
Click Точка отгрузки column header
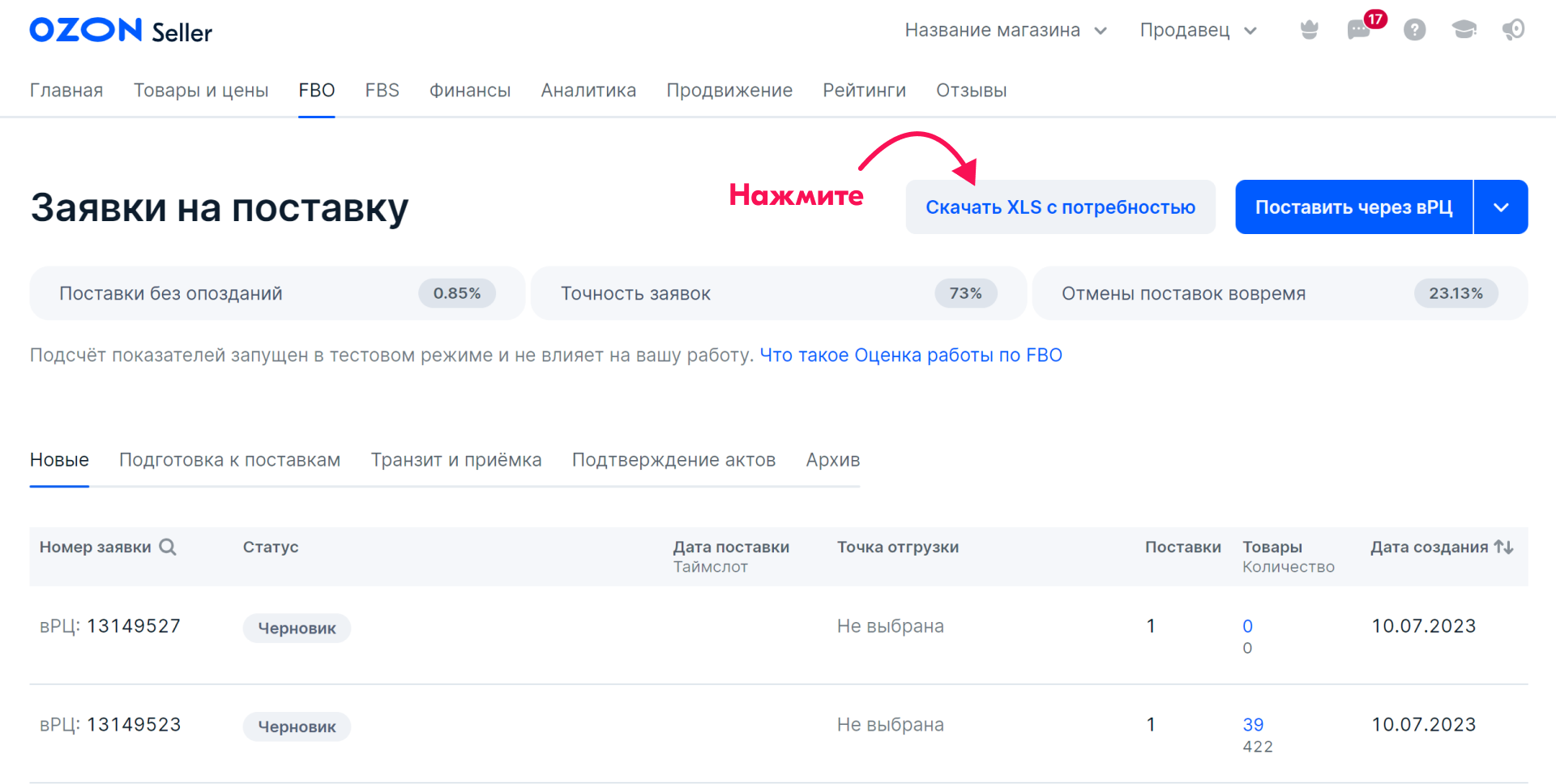point(898,547)
